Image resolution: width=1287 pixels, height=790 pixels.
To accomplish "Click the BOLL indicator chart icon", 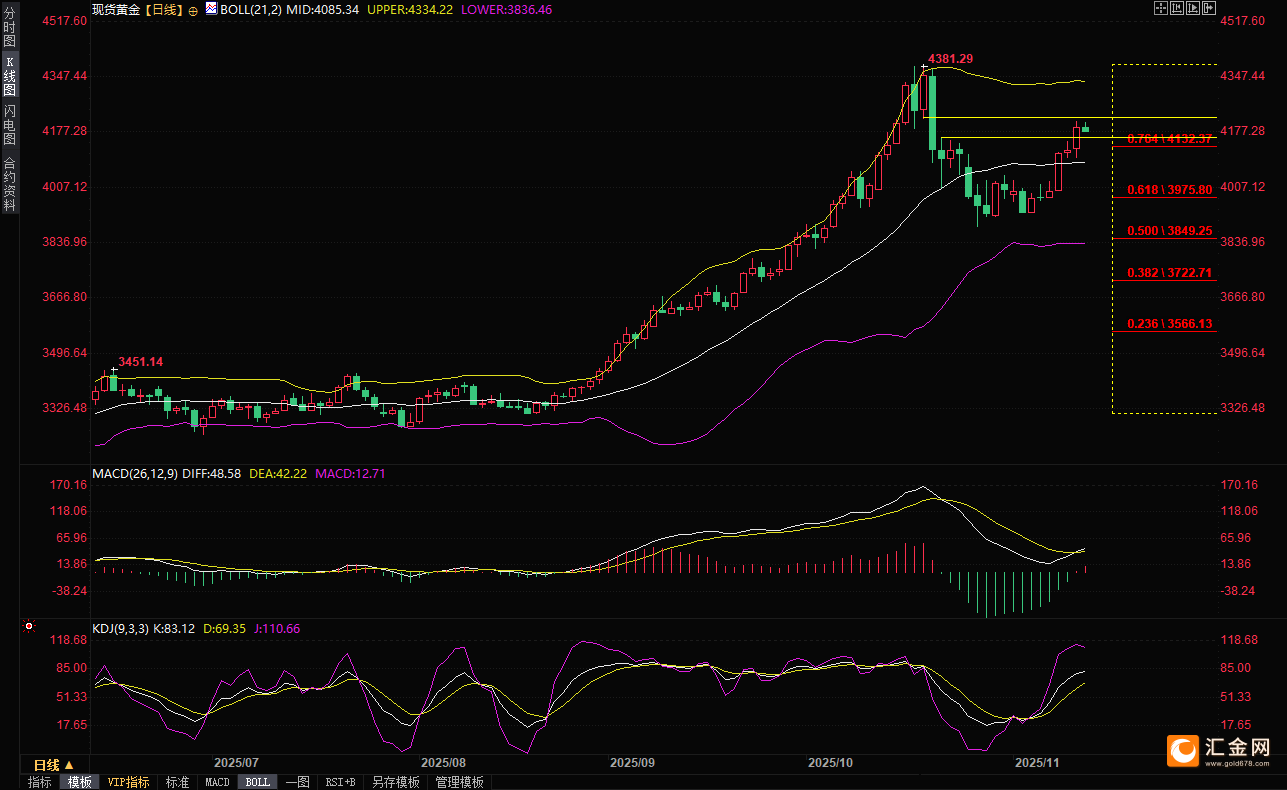I will pos(211,8).
